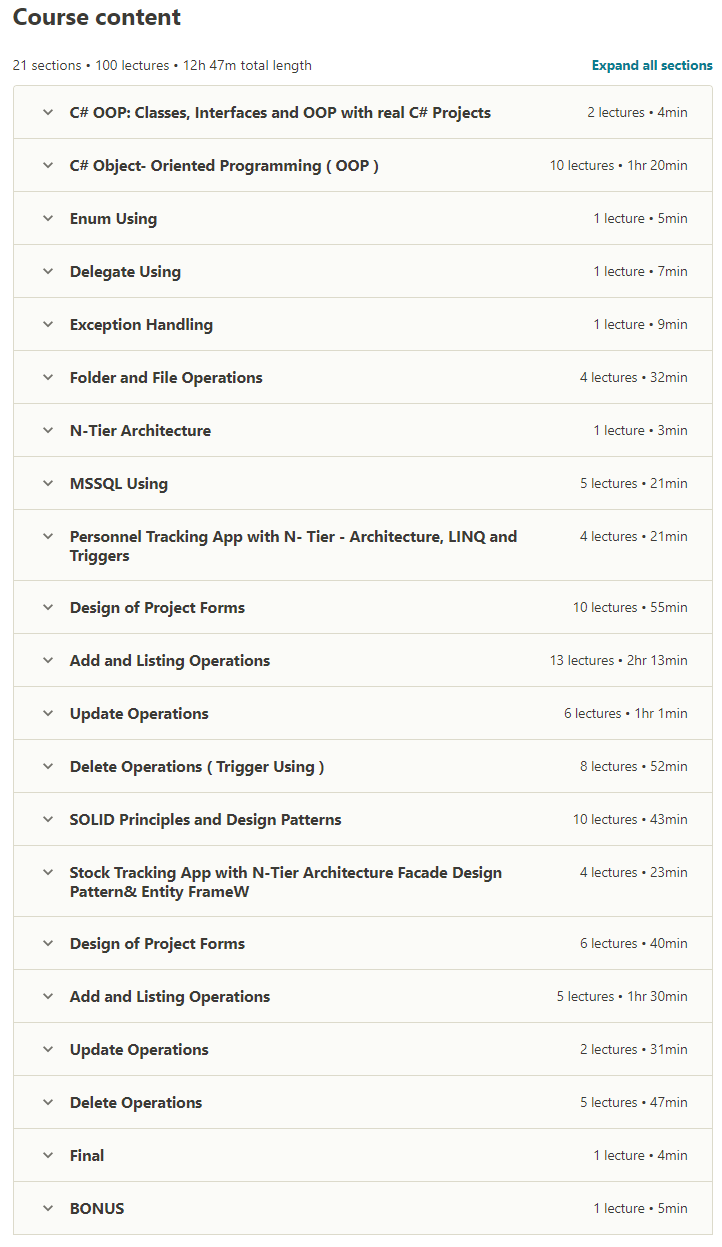
Task: Open Delete Operations with 5 lectures
Action: pyautogui.click(x=363, y=1102)
